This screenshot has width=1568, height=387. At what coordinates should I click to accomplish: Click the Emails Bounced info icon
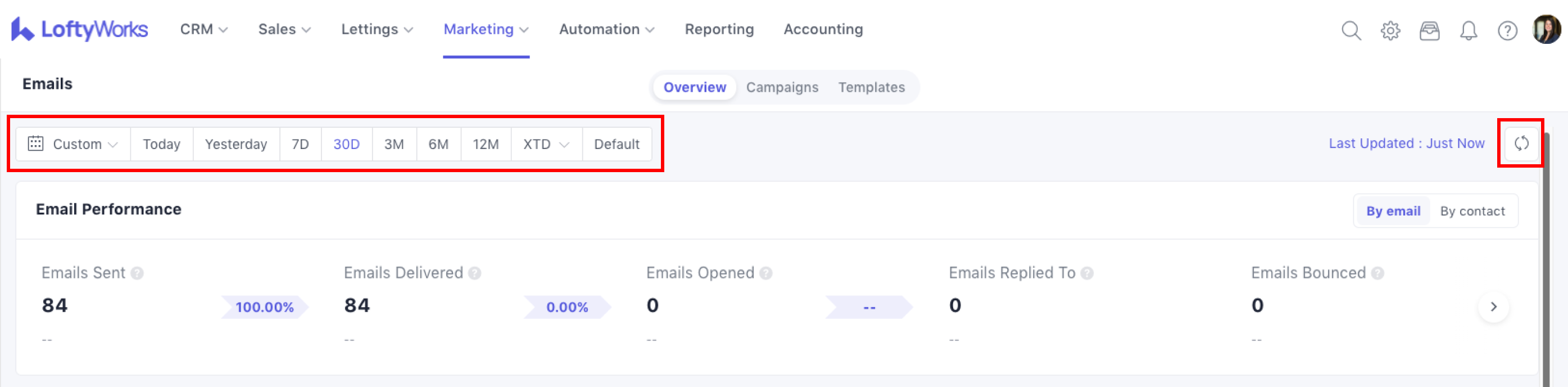point(1377,273)
